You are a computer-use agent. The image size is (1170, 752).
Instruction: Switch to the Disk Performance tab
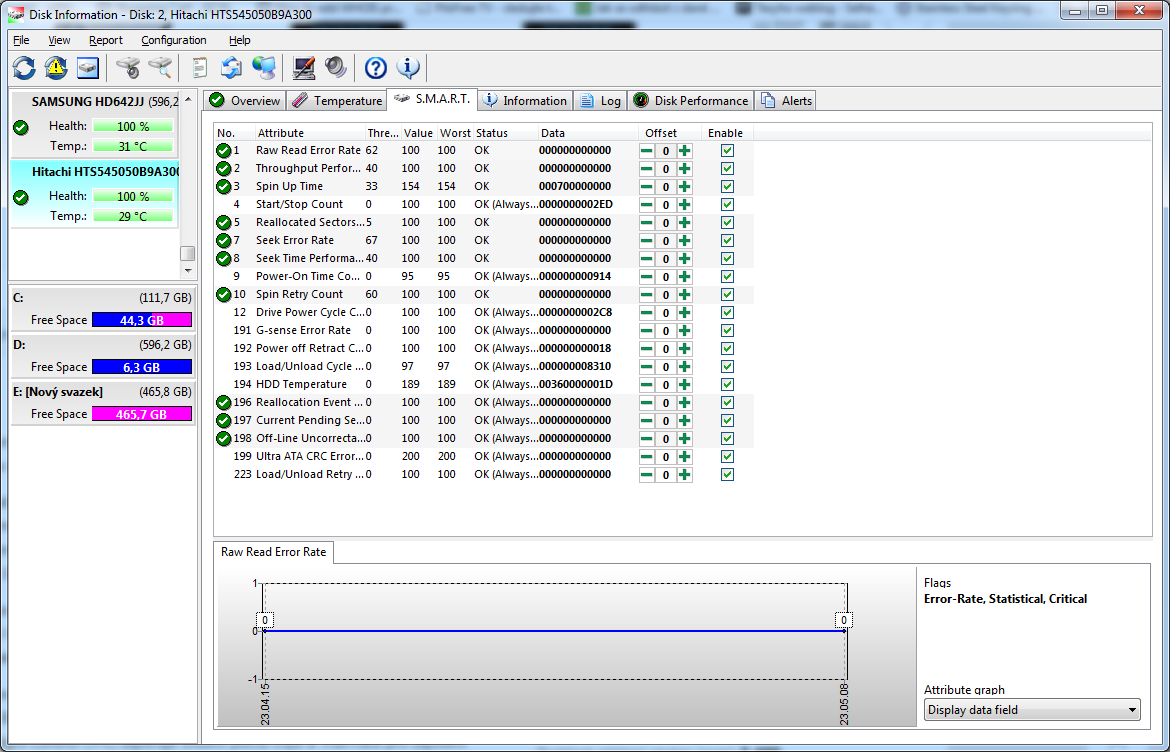[690, 101]
